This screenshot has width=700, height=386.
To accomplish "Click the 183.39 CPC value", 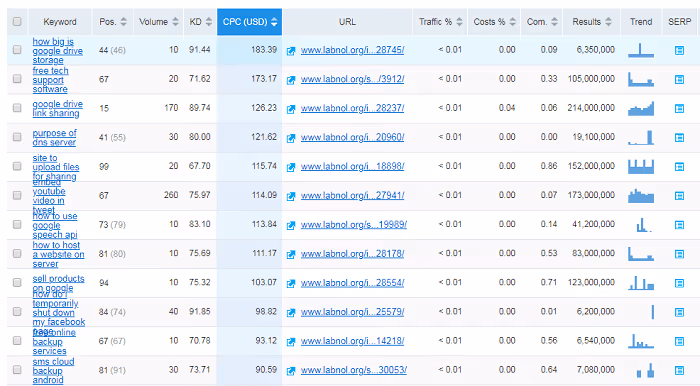I will (x=264, y=50).
